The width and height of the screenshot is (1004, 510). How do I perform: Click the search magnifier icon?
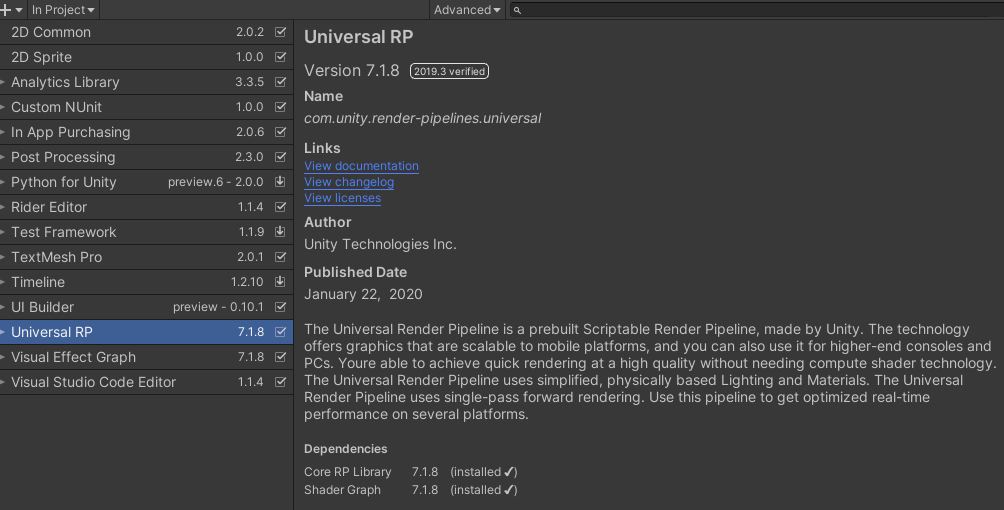(517, 10)
